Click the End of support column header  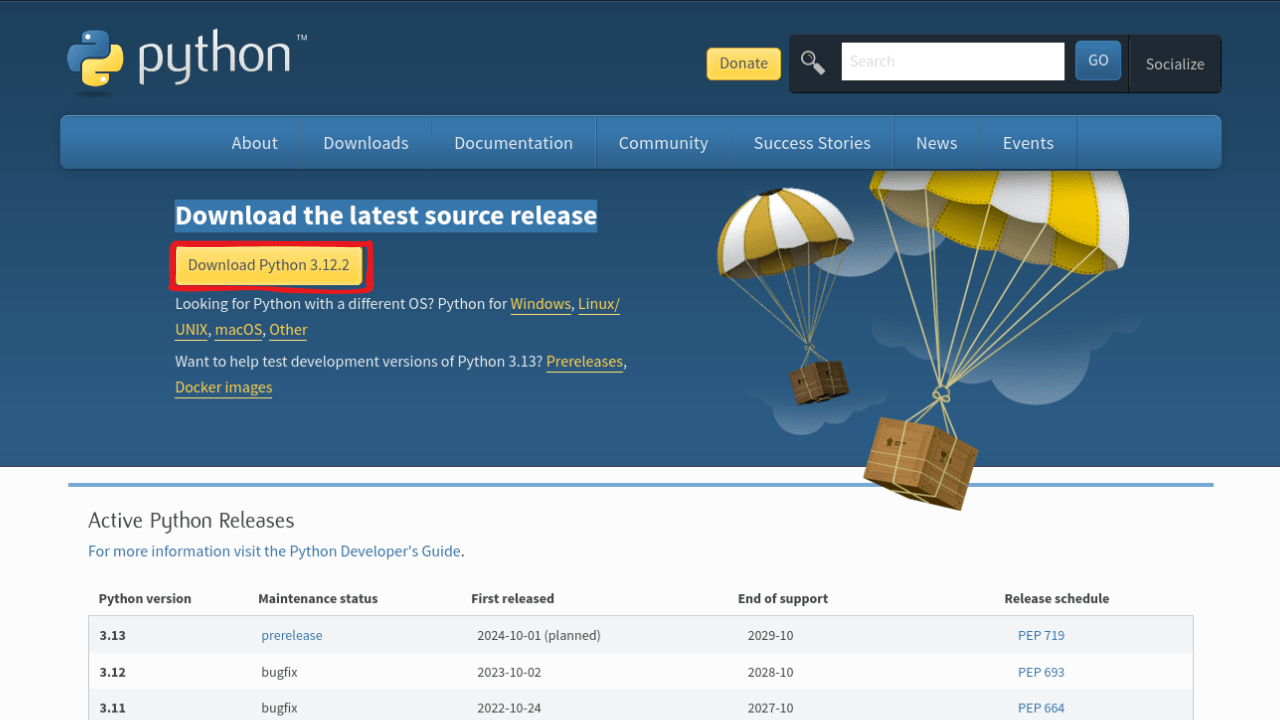(x=783, y=598)
